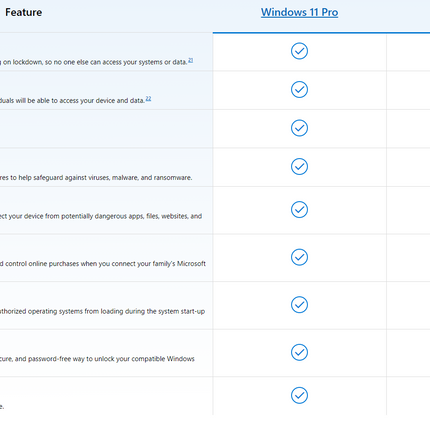Open the Windows 11 Pro link
Image resolution: width=430 pixels, height=430 pixels.
coord(299,12)
